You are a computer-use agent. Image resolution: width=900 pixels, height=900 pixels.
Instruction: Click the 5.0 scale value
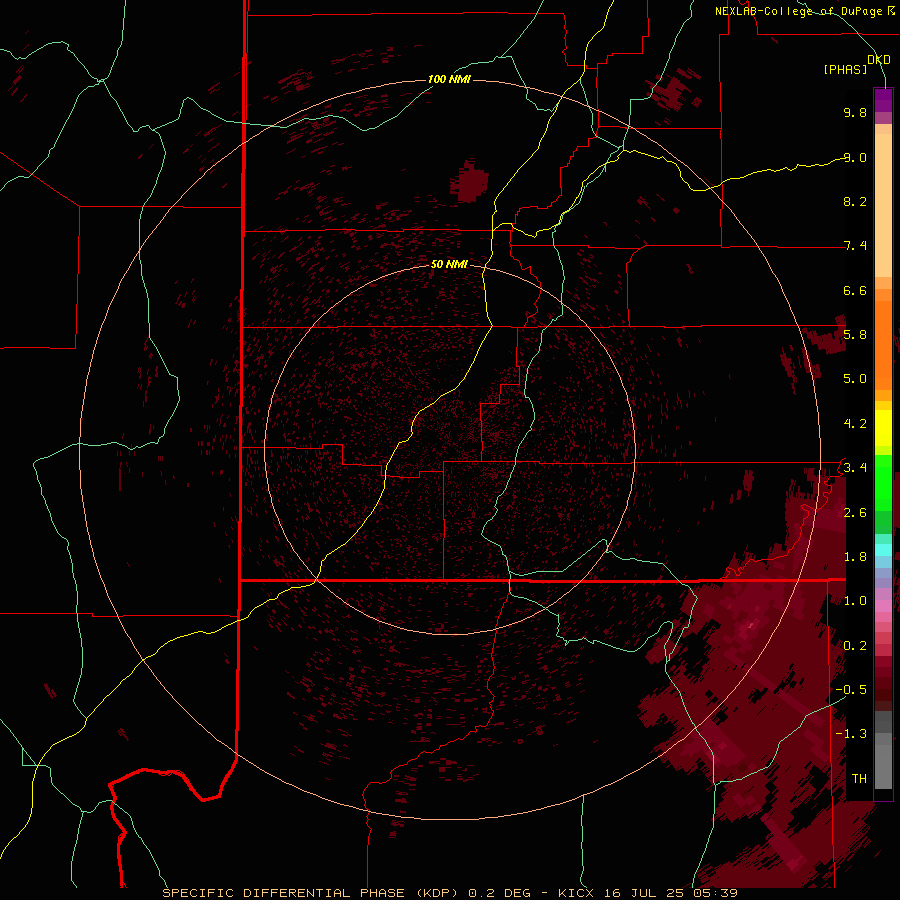point(855,379)
